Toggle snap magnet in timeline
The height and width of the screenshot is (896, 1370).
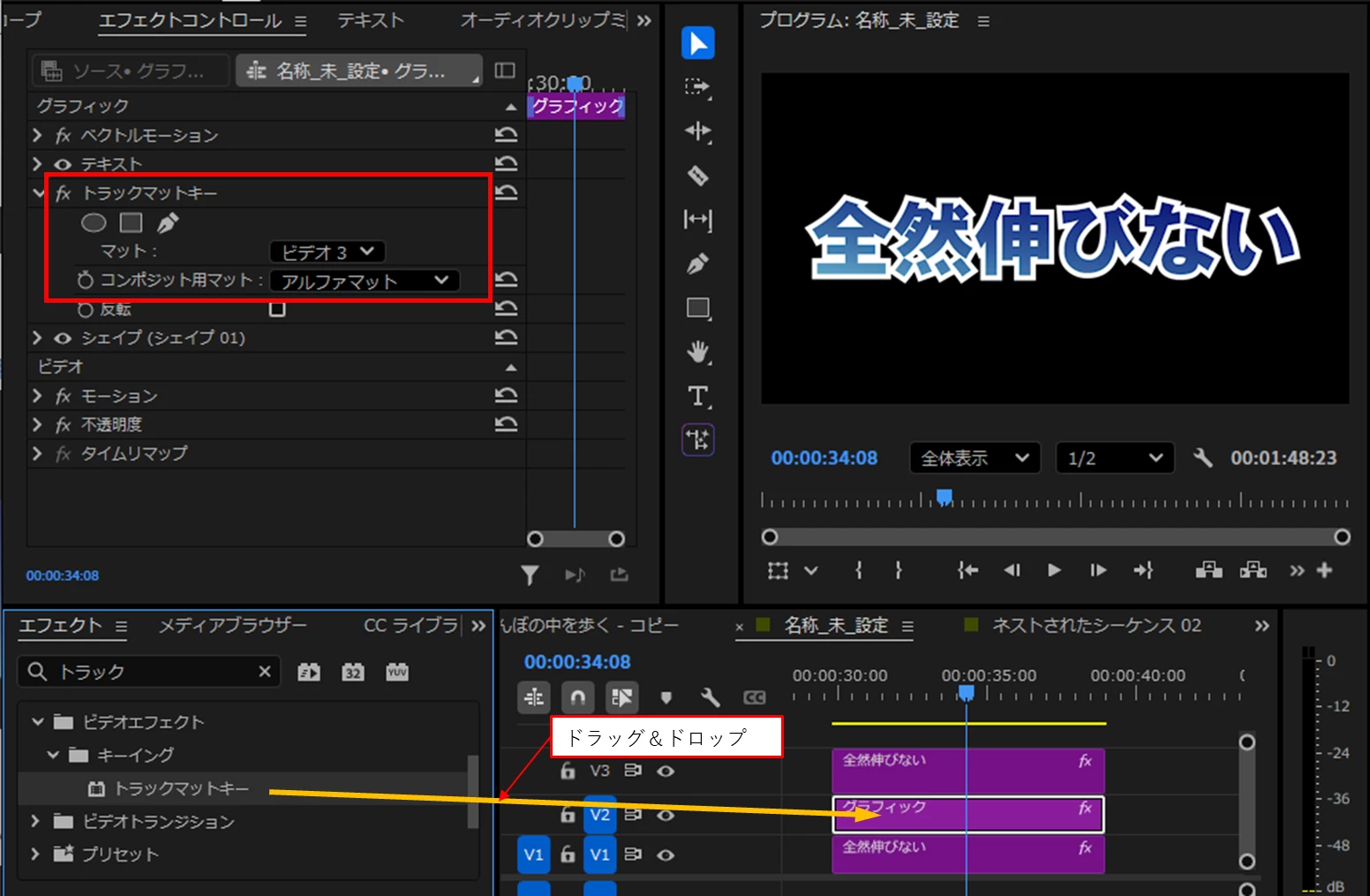(577, 697)
